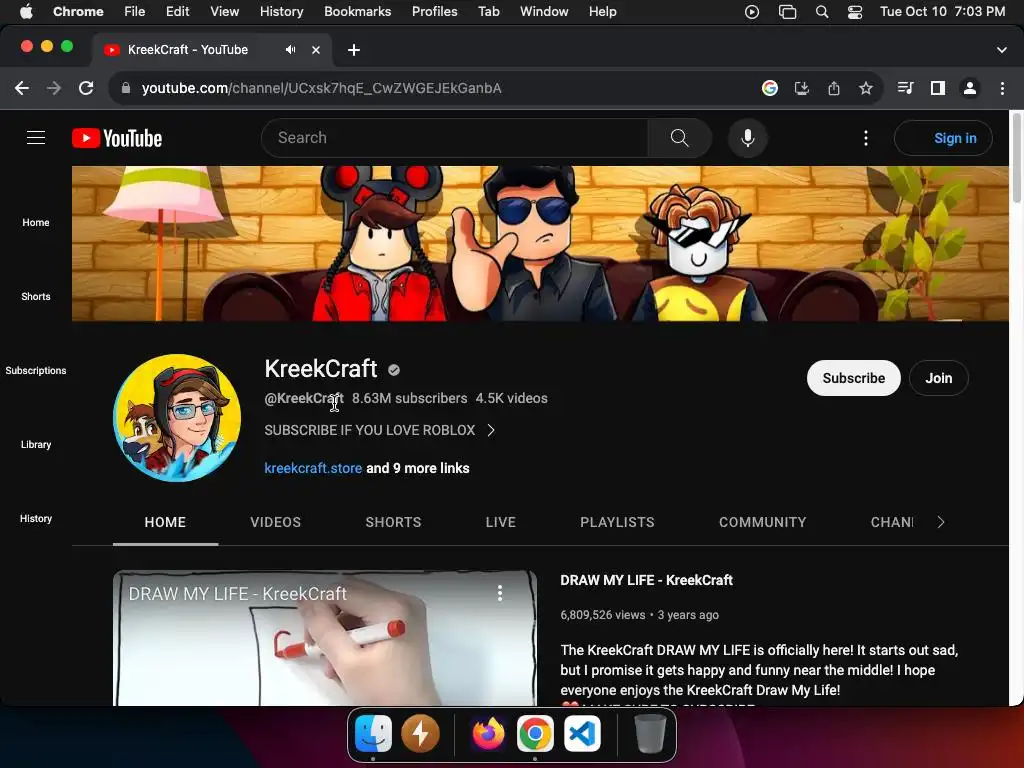This screenshot has height=768, width=1024.
Task: Bookmark this page with the star icon
Action: (866, 88)
